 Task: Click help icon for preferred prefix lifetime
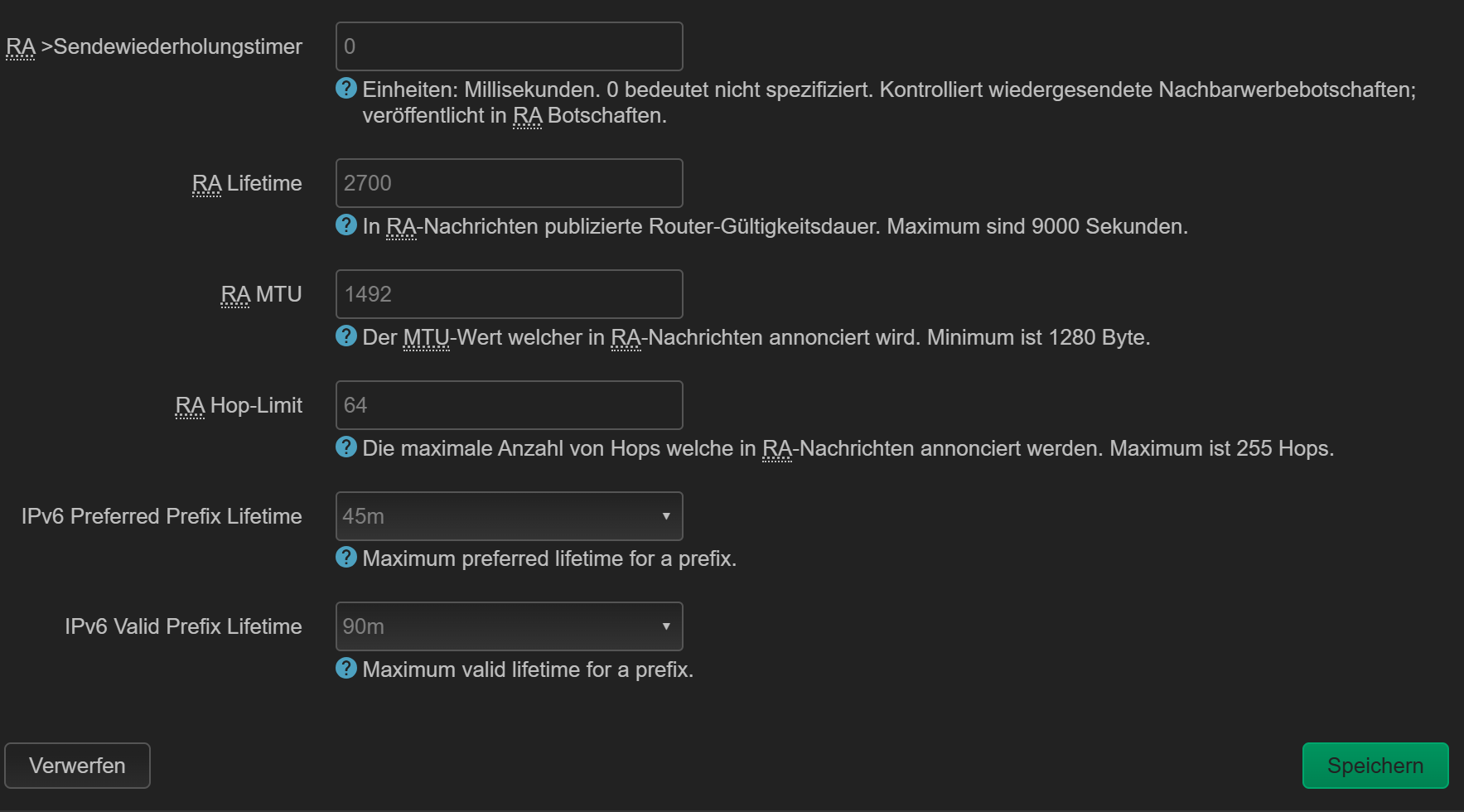(346, 557)
